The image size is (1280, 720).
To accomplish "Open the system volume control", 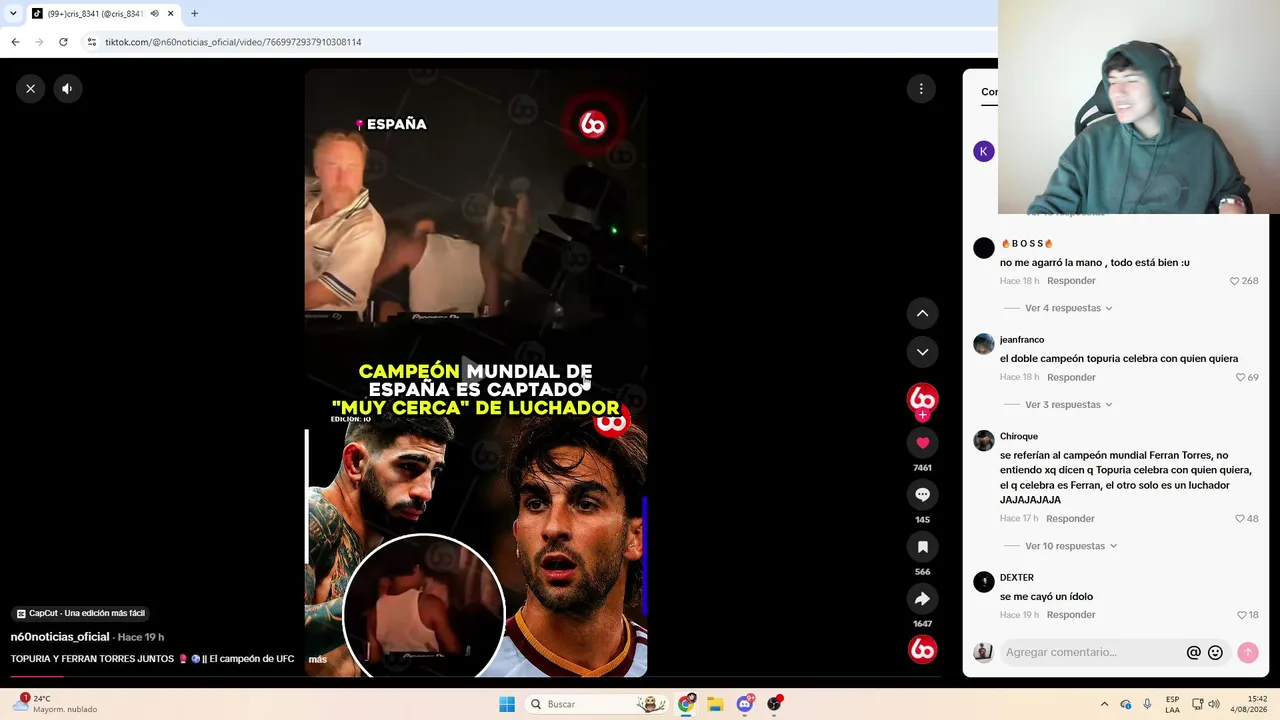I will click(x=1214, y=704).
